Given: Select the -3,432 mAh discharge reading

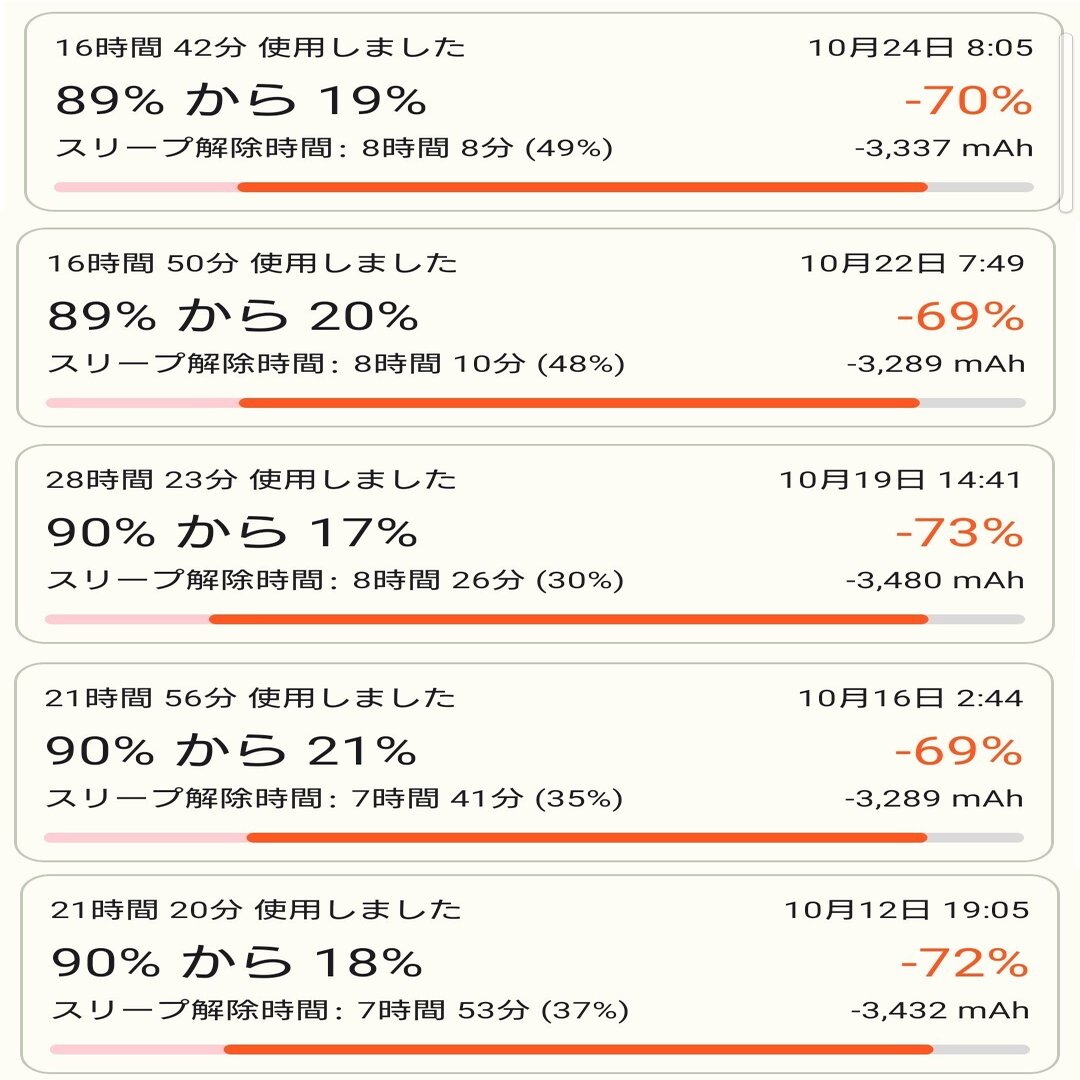Looking at the screenshot, I should [939, 1011].
